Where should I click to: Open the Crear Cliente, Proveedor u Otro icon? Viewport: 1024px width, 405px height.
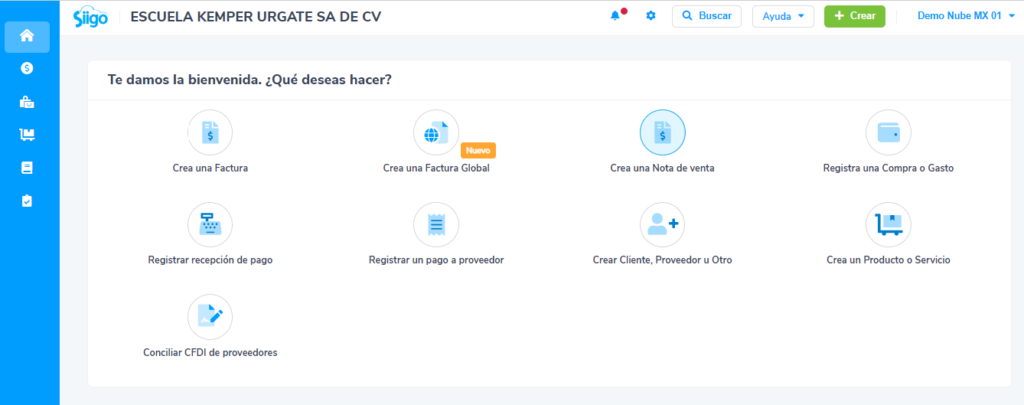coord(662,224)
